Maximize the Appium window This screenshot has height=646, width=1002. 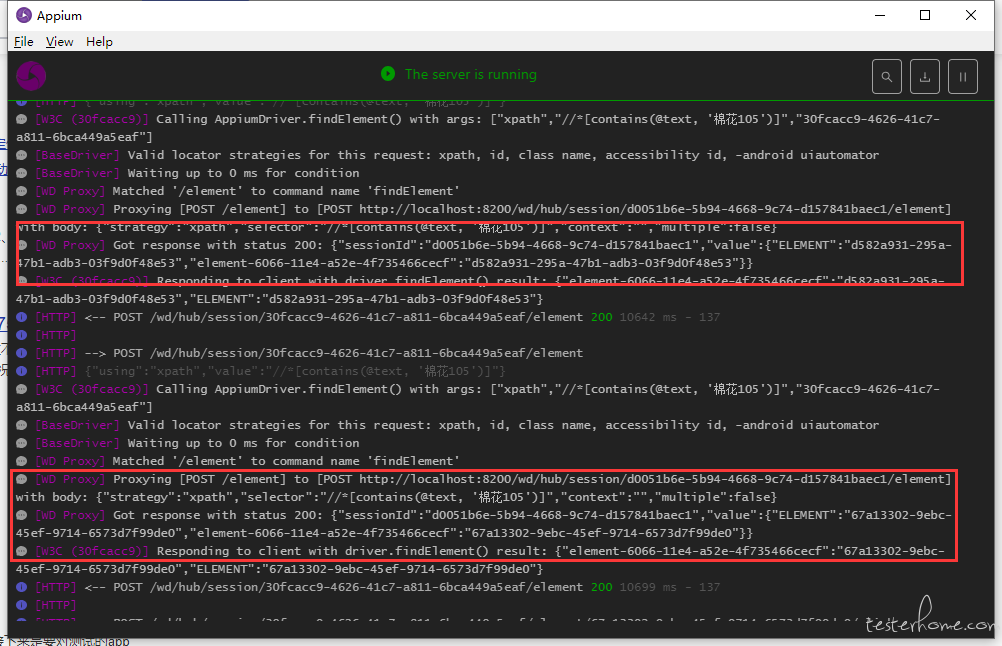point(925,15)
